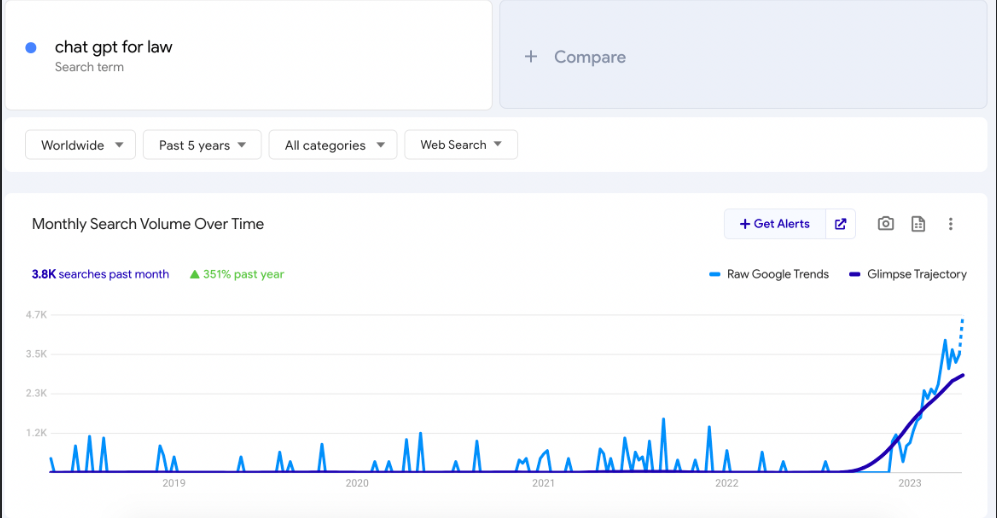This screenshot has height=518, width=997.
Task: Click the '351% past year' growth label
Action: [237, 274]
